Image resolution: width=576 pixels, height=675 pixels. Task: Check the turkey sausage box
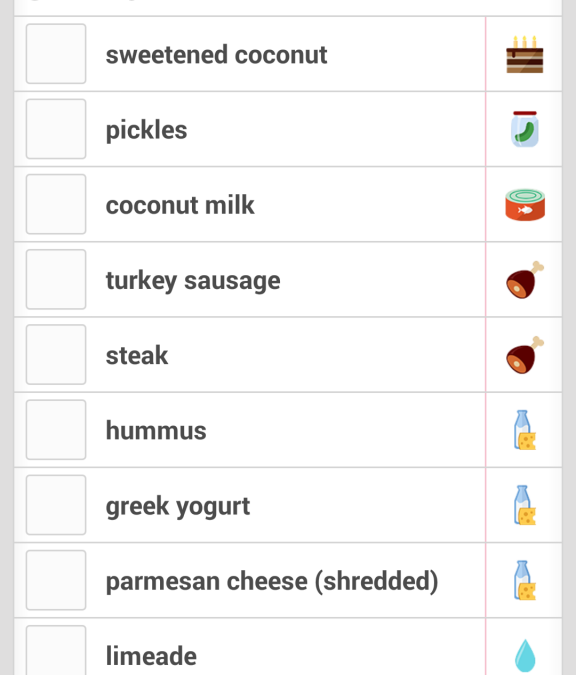click(x=56, y=279)
